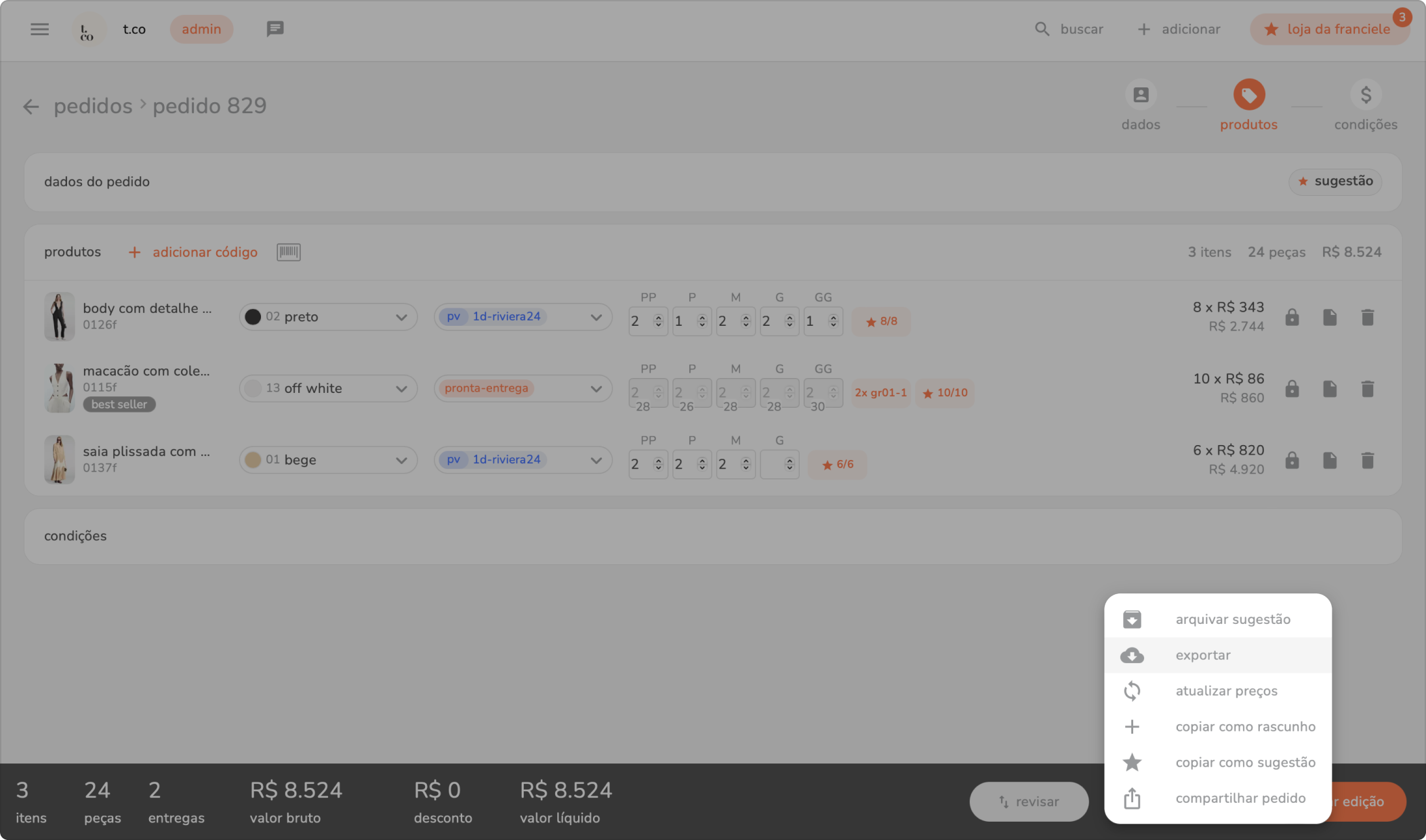This screenshot has height=840, width=1426.
Task: Click the barcode scanner icon
Action: click(x=288, y=252)
